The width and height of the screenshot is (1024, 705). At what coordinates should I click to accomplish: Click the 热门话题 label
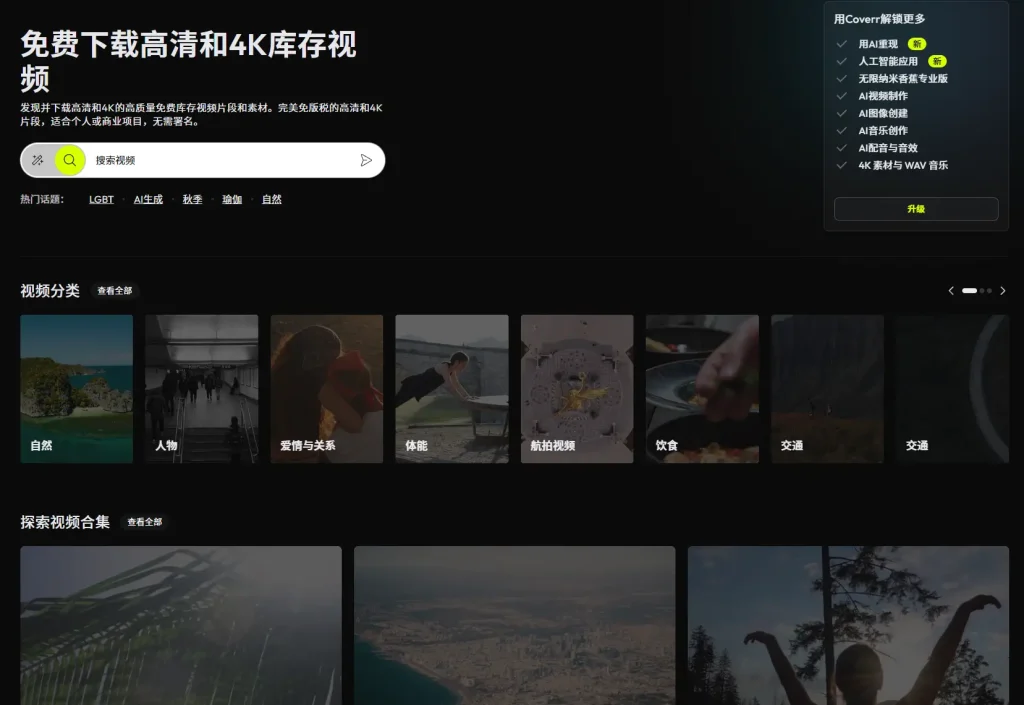[x=42, y=199]
